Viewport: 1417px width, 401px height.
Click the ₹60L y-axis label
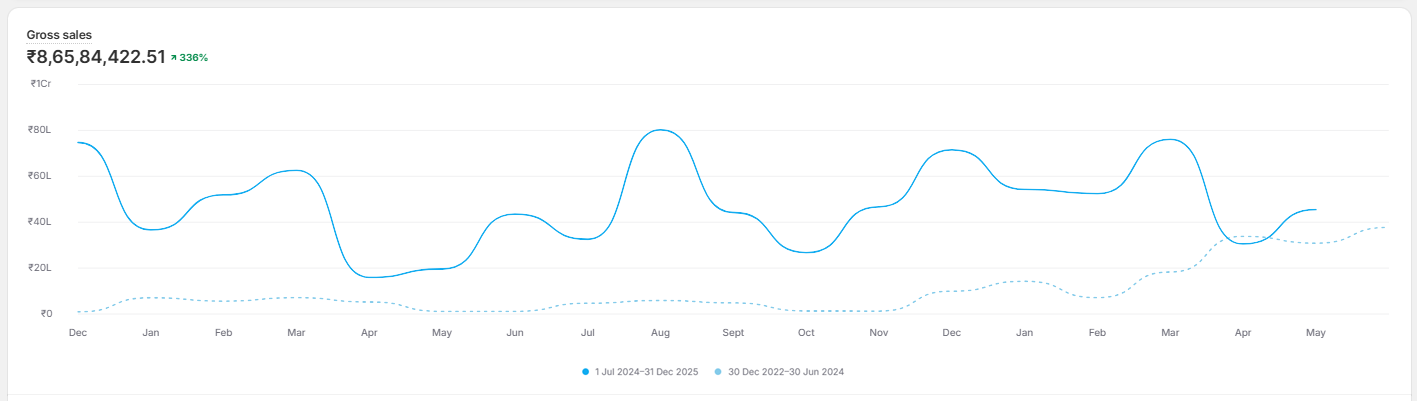coord(40,176)
